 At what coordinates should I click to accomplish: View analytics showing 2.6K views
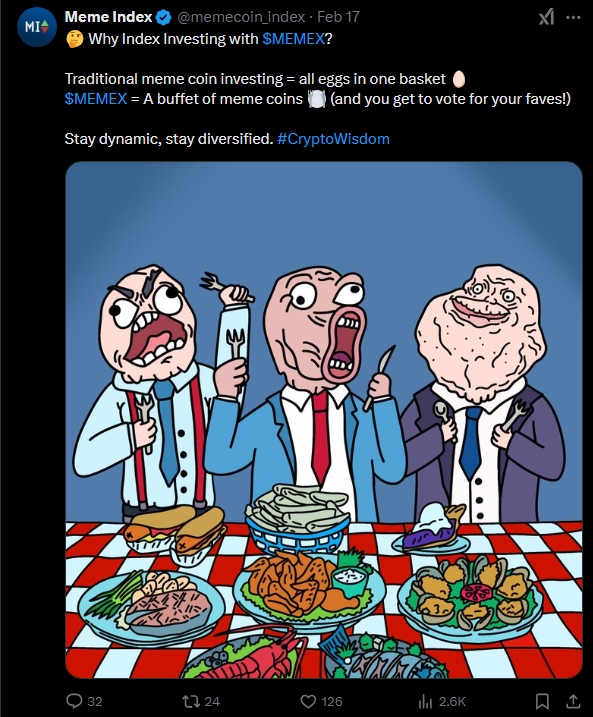[425, 701]
